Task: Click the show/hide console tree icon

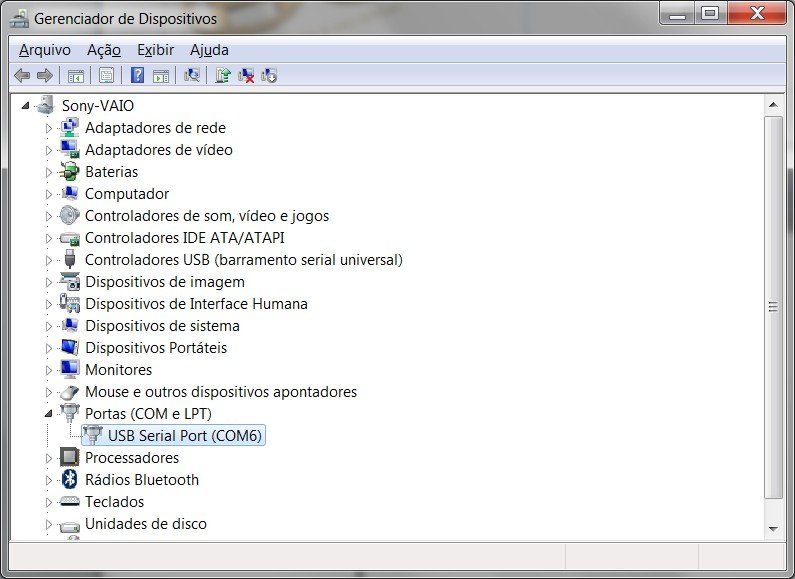Action: (x=75, y=75)
